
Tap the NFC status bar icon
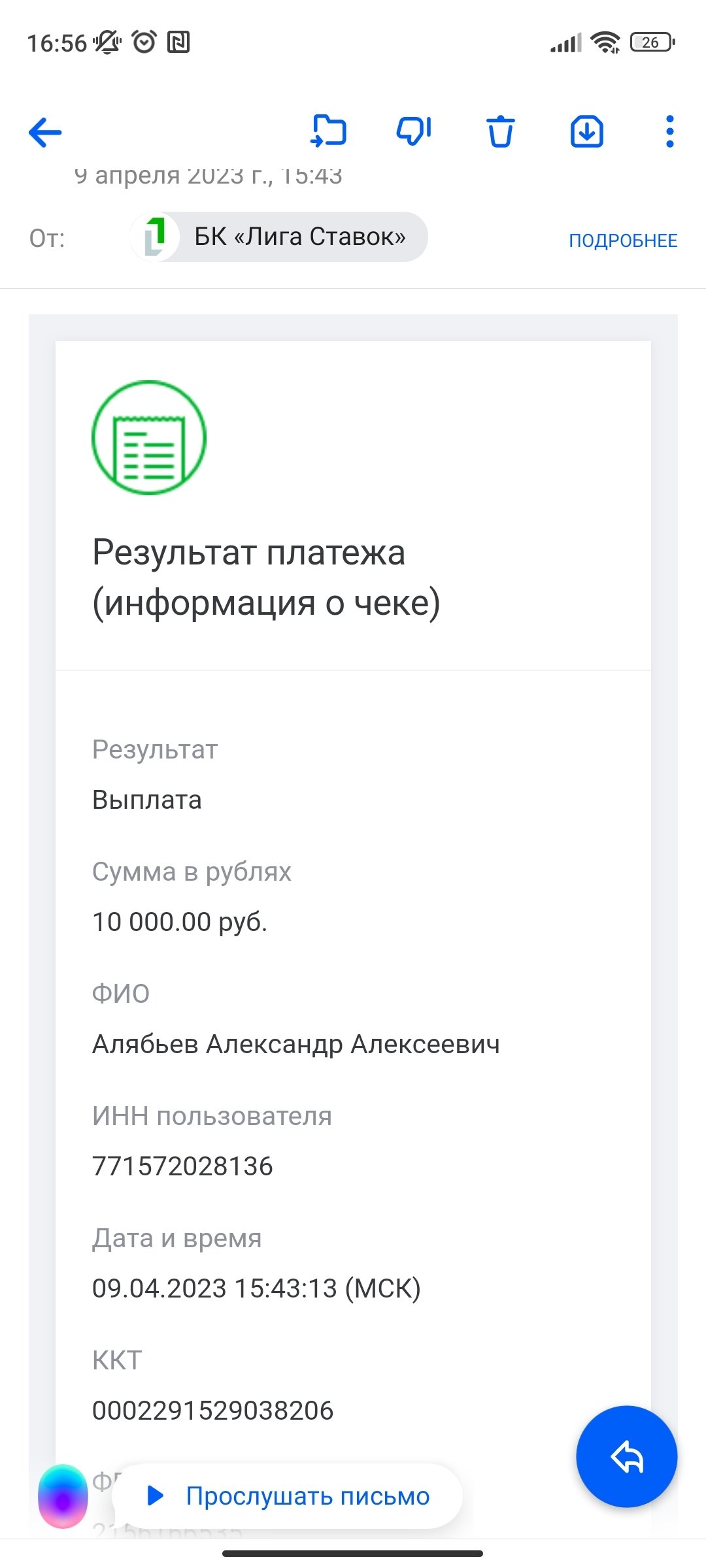coord(178,42)
